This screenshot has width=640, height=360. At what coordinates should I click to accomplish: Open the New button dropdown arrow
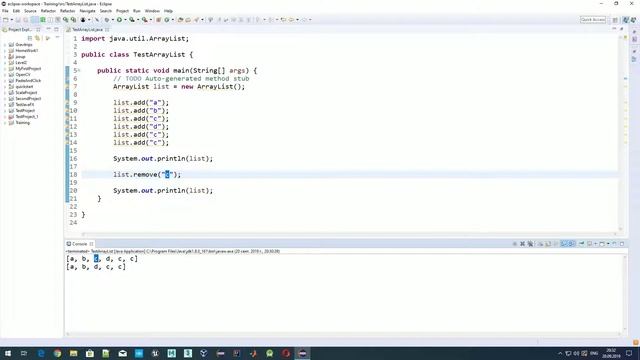click(x=12, y=20)
